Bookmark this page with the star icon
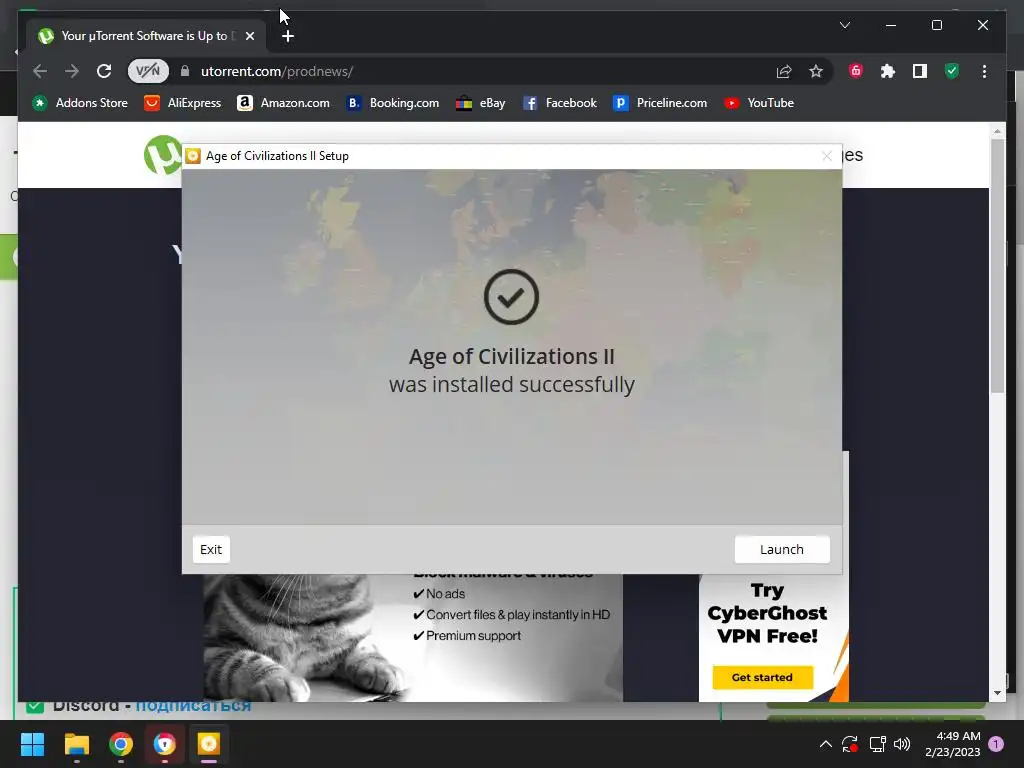This screenshot has width=1024, height=768. click(x=816, y=71)
